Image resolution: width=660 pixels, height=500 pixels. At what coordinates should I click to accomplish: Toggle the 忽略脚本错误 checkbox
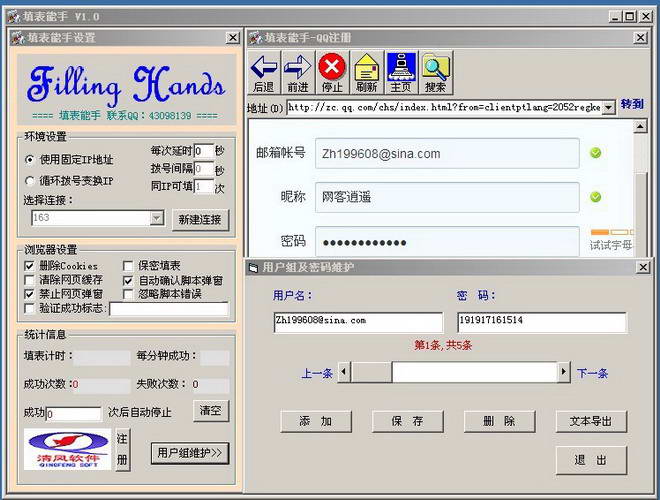coord(128,294)
